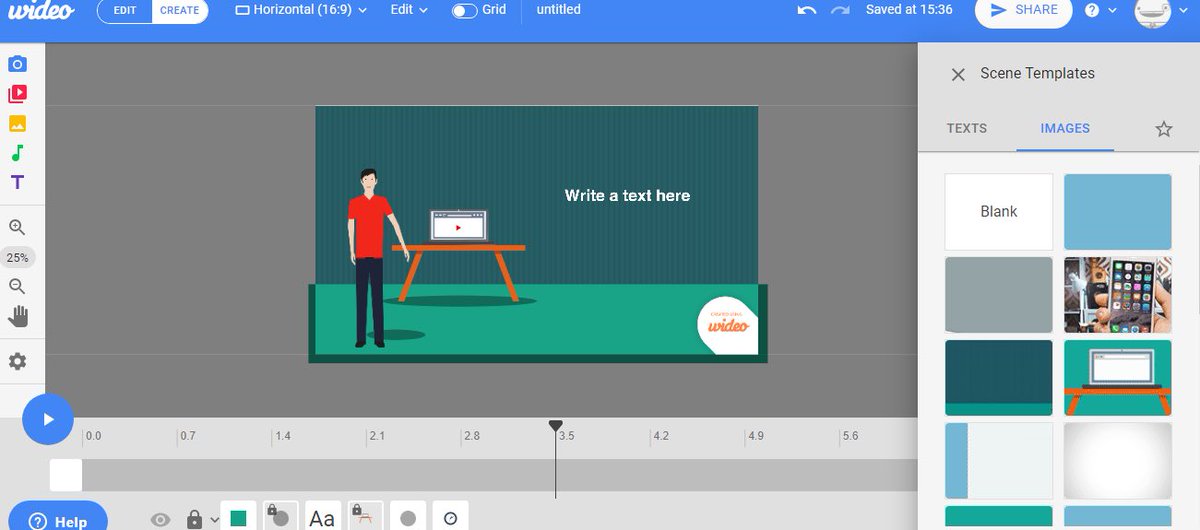
Task: Select the dark teal wall scene template
Action: pos(999,378)
